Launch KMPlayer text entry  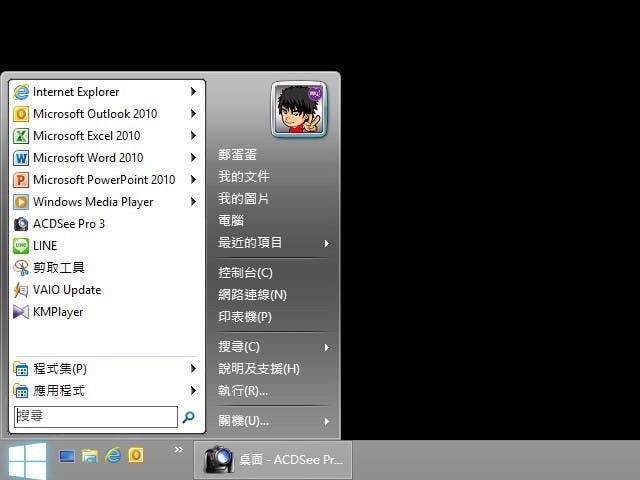(58, 312)
